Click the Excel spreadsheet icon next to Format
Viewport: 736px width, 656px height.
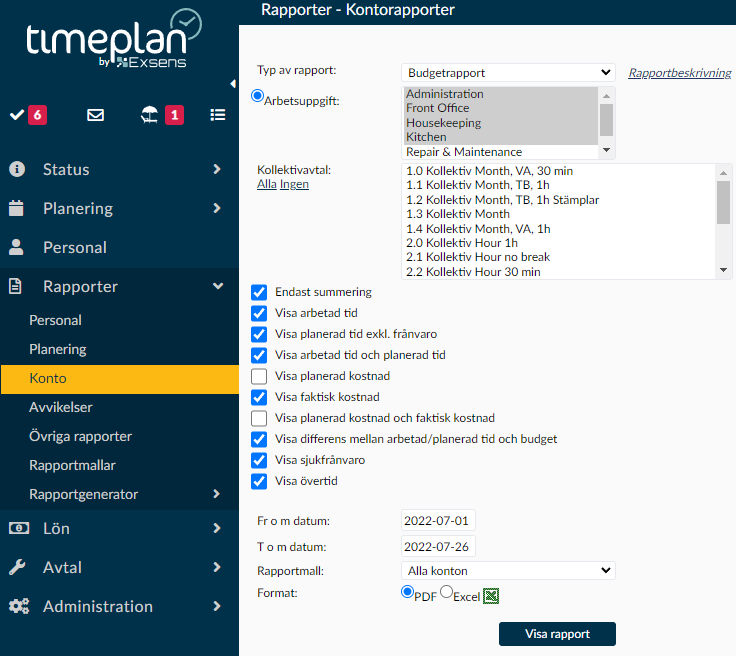491,596
